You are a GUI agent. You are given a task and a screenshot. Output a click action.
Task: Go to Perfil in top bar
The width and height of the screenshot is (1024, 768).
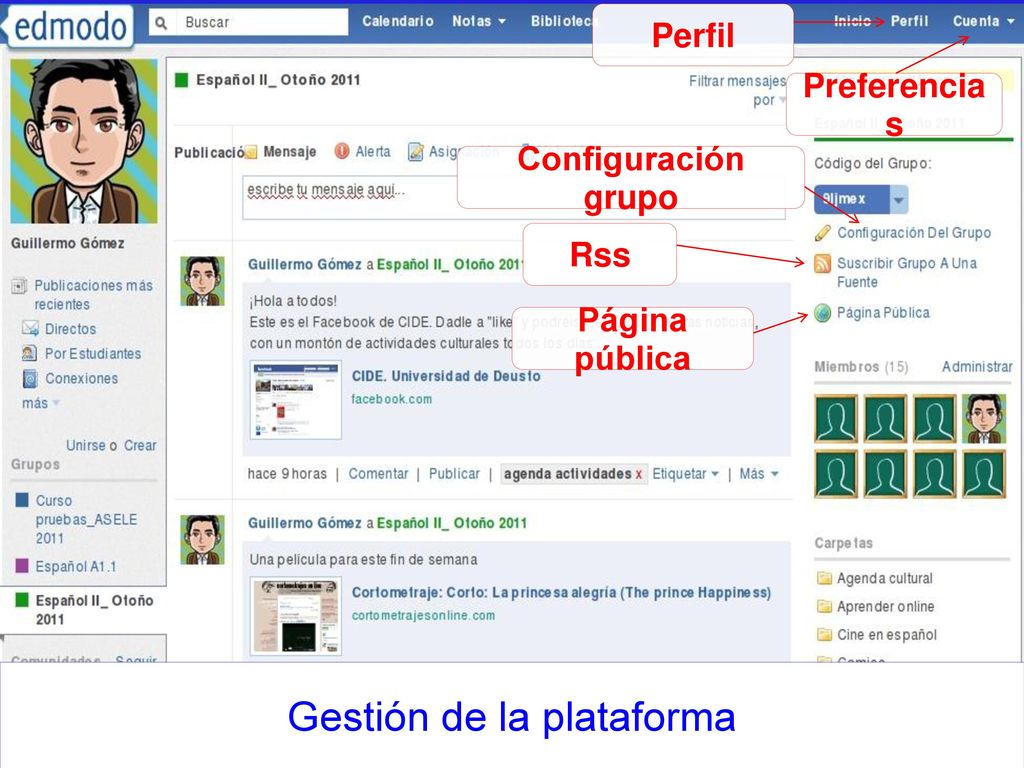click(909, 21)
